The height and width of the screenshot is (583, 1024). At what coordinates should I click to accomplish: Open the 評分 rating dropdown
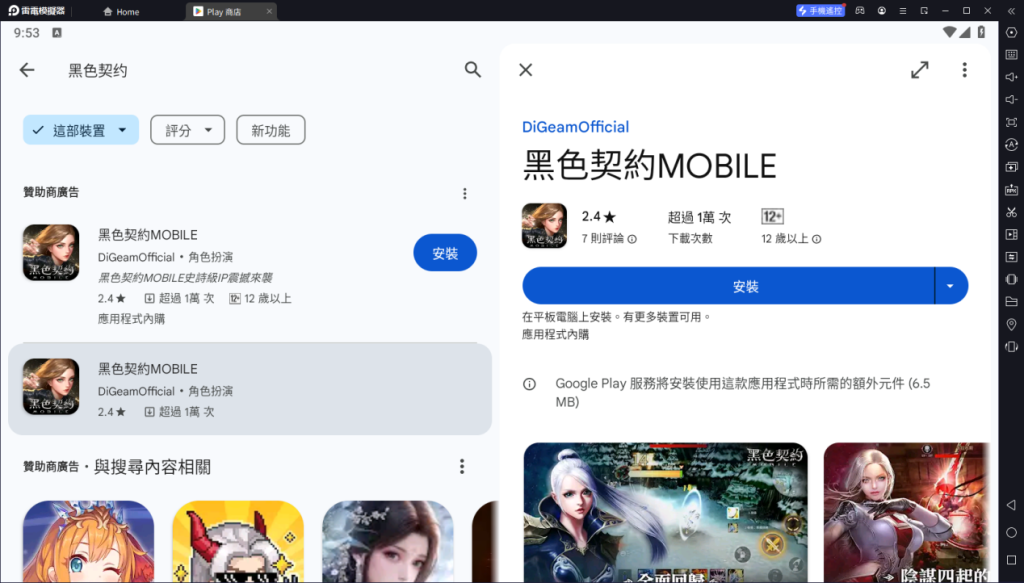click(187, 130)
